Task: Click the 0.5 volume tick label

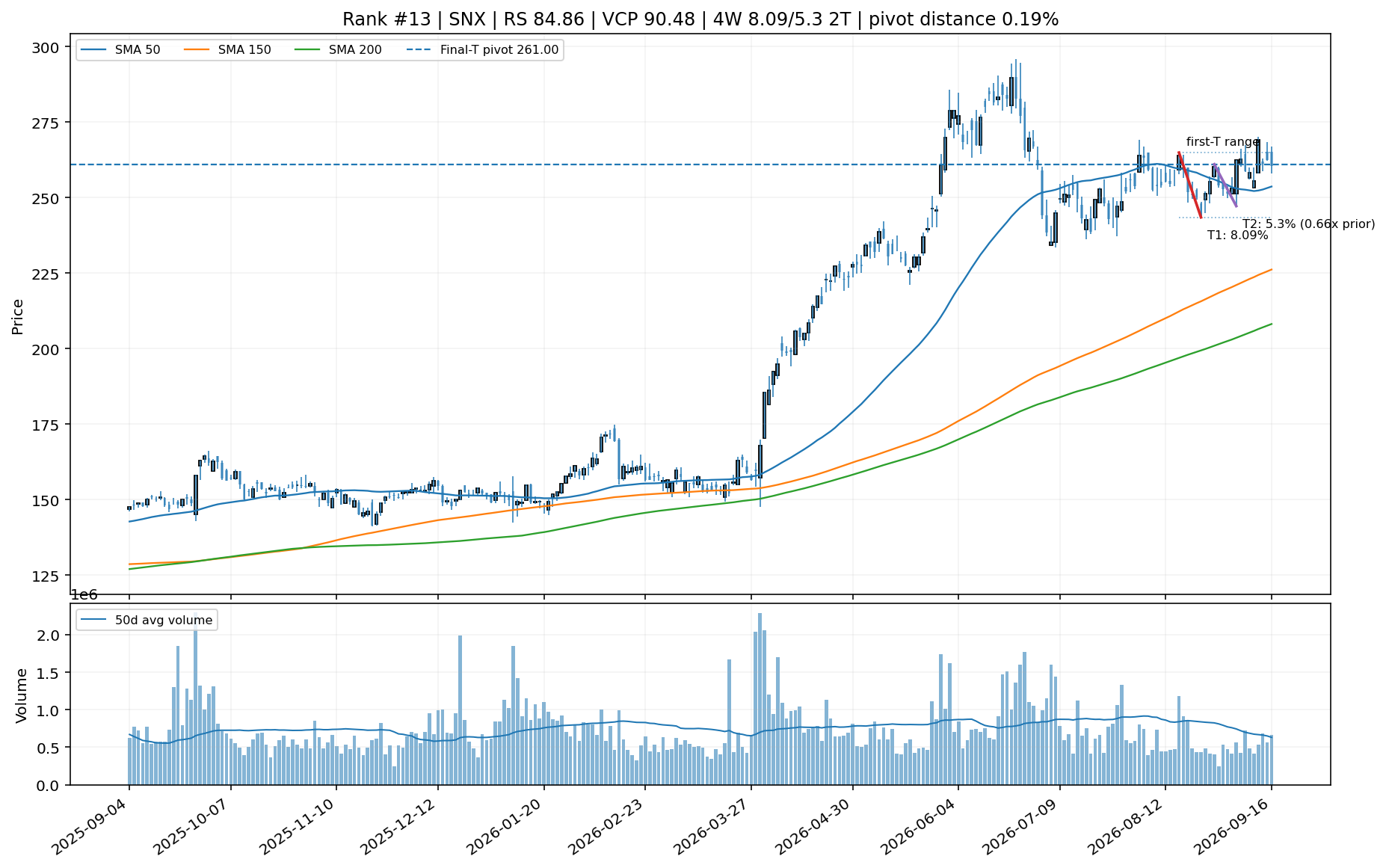Action: click(x=49, y=748)
